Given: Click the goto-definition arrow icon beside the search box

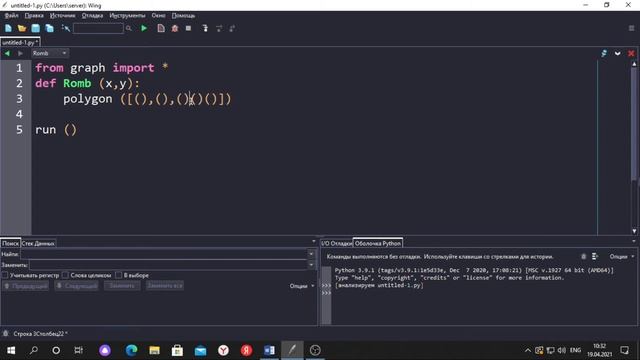Looking at the screenshot, I should [x=65, y=28].
